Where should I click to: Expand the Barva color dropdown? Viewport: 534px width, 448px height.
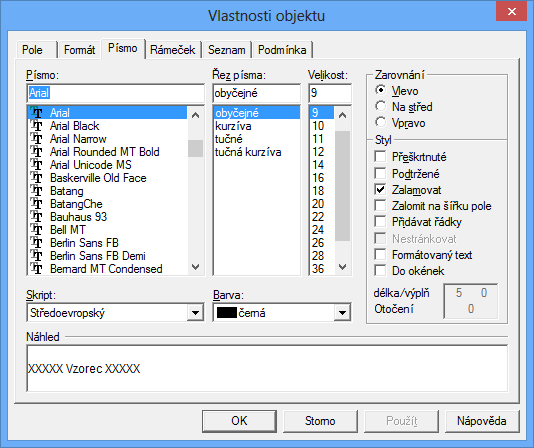tap(342, 313)
